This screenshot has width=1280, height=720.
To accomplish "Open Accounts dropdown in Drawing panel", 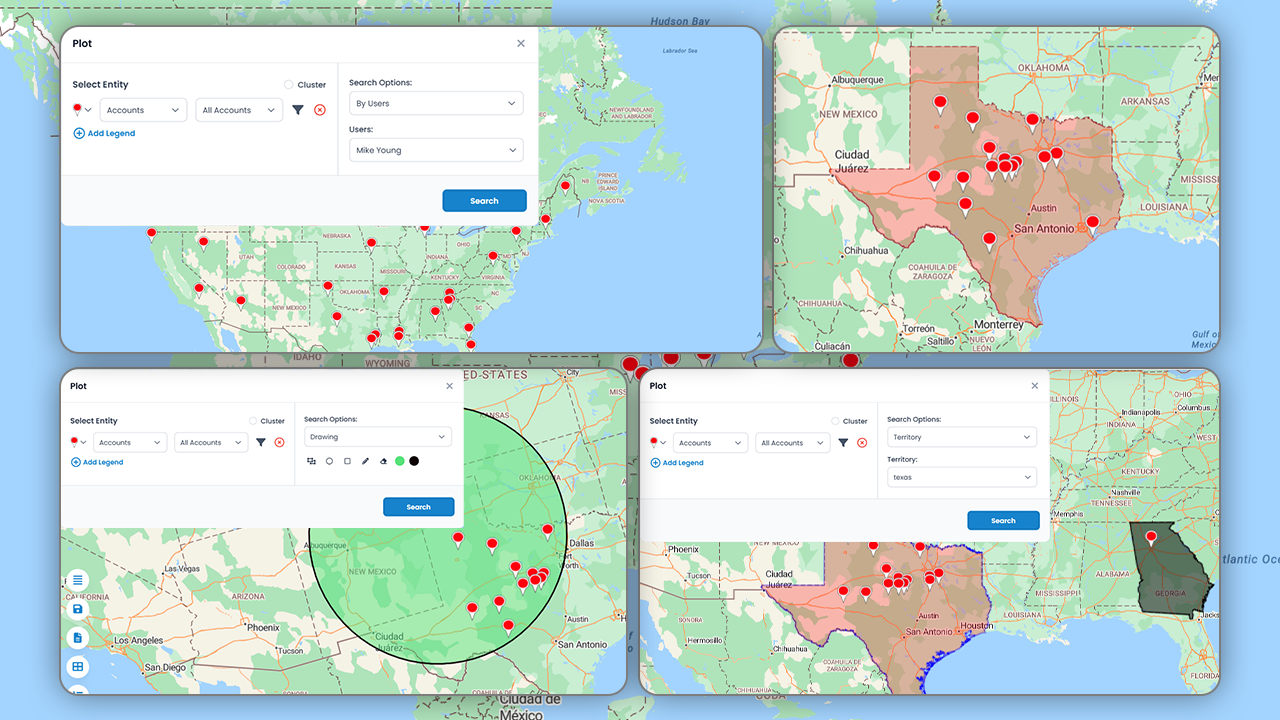I will (130, 442).
